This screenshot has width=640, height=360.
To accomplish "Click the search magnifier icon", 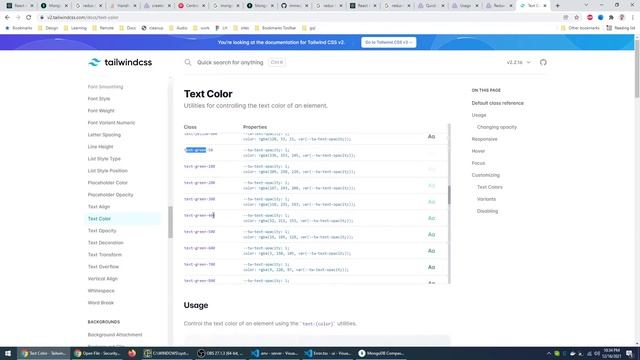I will pyautogui.click(x=188, y=62).
